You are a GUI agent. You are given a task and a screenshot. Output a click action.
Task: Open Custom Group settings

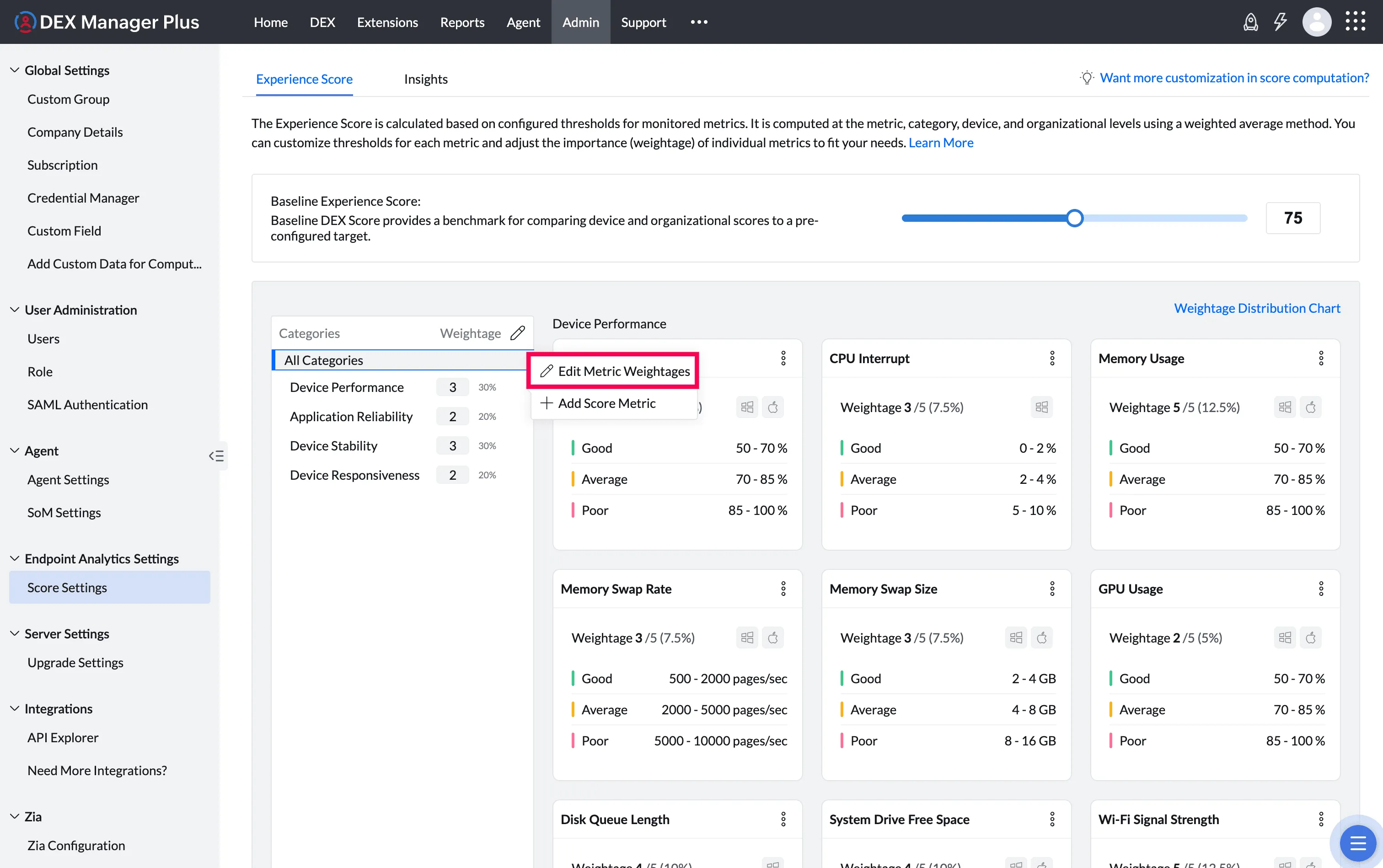click(68, 99)
